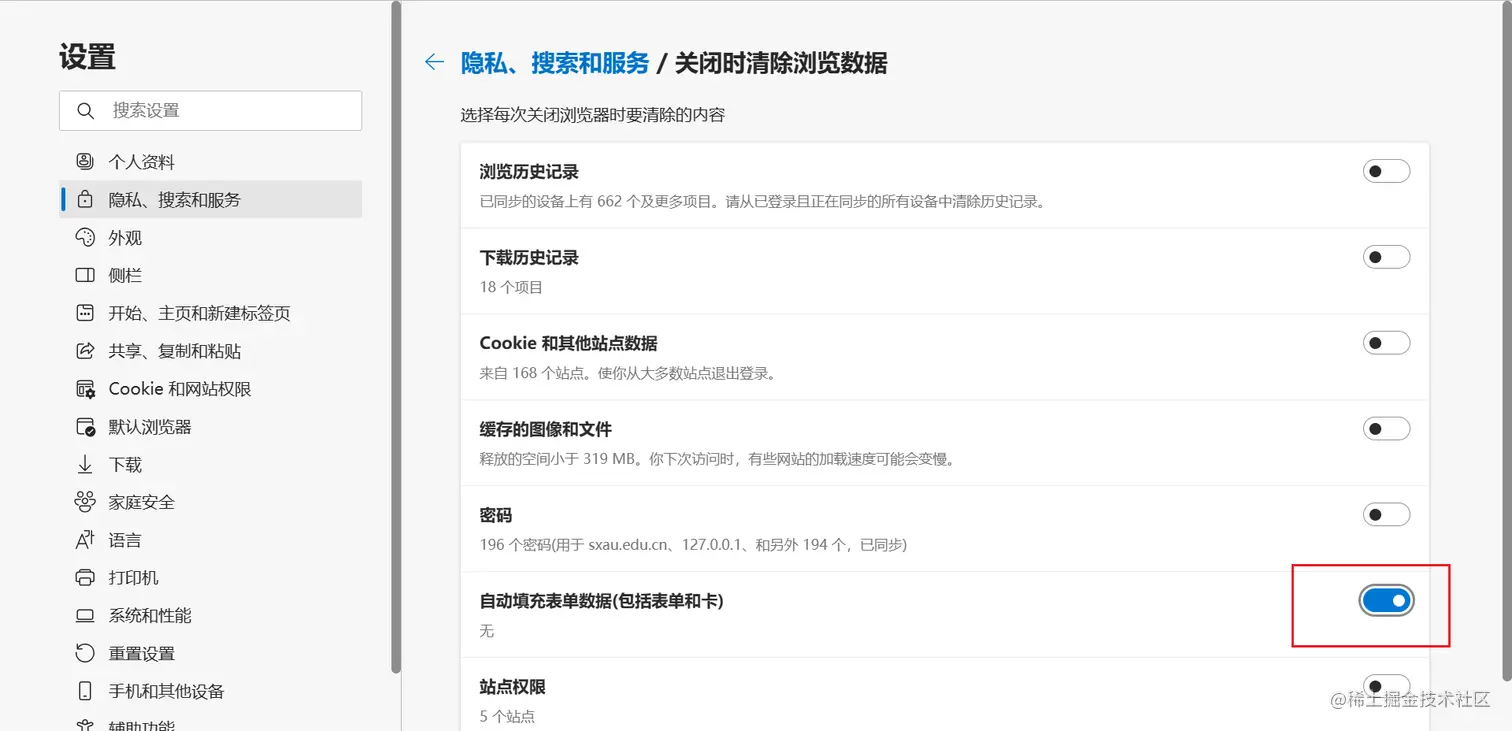Image resolution: width=1512 pixels, height=731 pixels.
Task: Click the lock icon for 隐私、搜索和服务
Action: click(85, 199)
